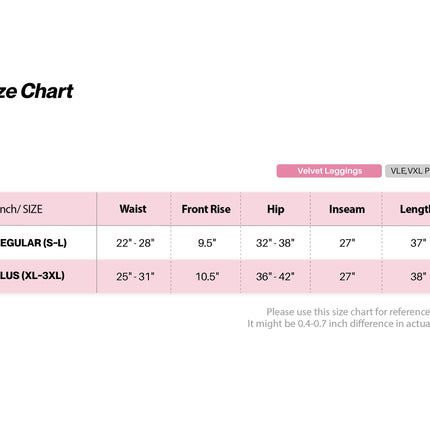This screenshot has height=430, width=430.
Task: Select the Velvet Leggings pink tab
Action: (329, 171)
